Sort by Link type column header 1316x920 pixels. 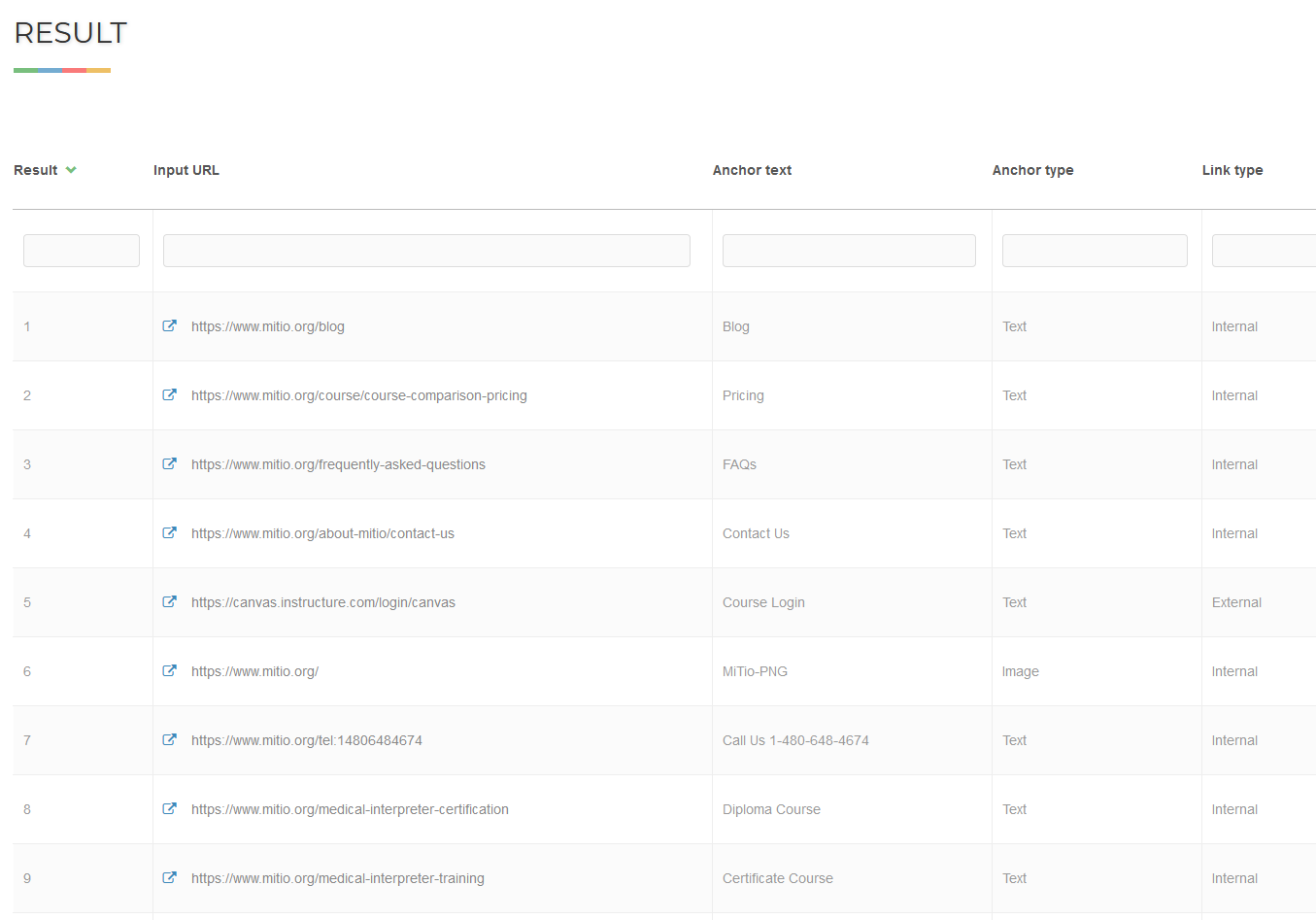[1232, 170]
